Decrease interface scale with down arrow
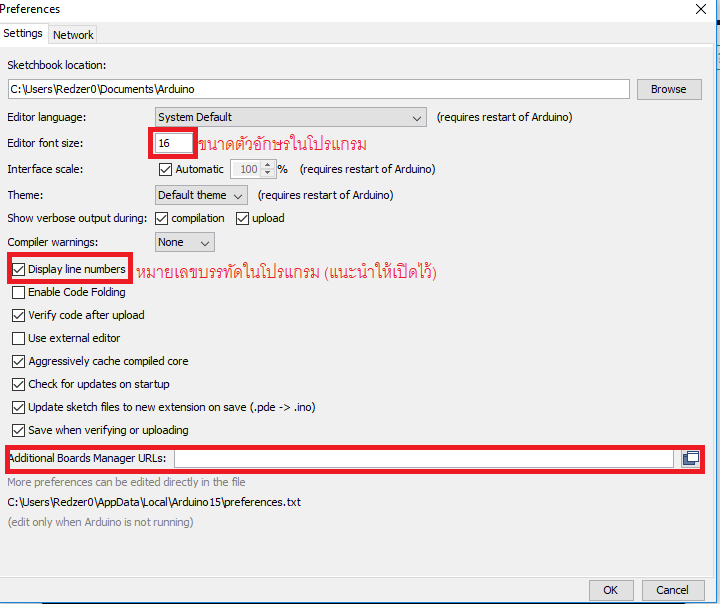Image resolution: width=720 pixels, height=604 pixels. [x=267, y=173]
